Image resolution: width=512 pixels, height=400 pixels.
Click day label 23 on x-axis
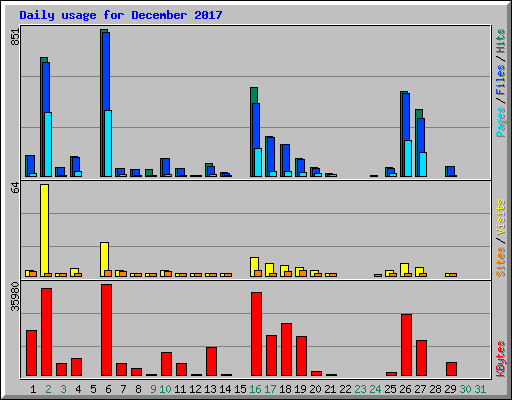360,389
